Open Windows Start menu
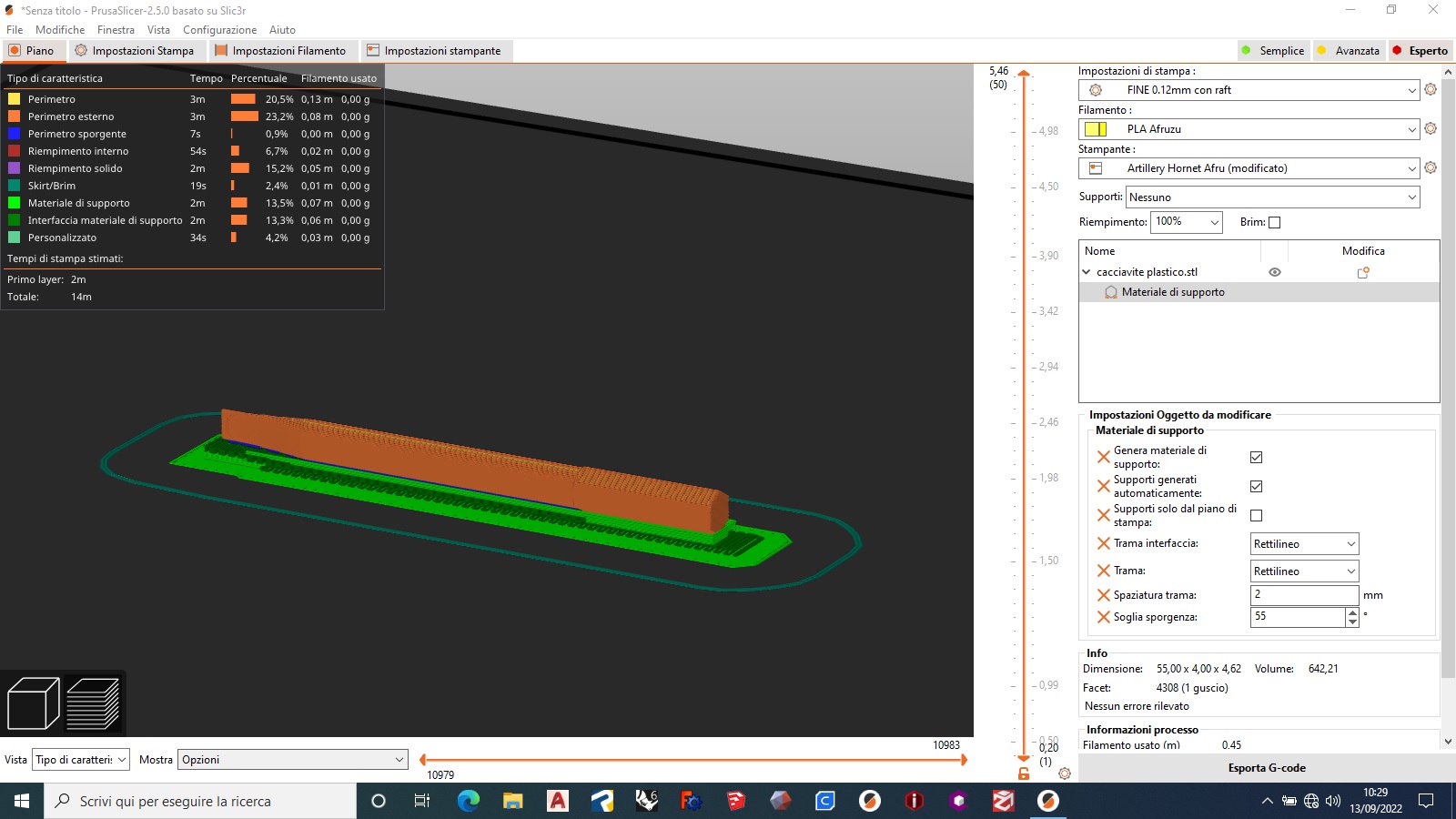This screenshot has width=1456, height=819. pyautogui.click(x=22, y=801)
